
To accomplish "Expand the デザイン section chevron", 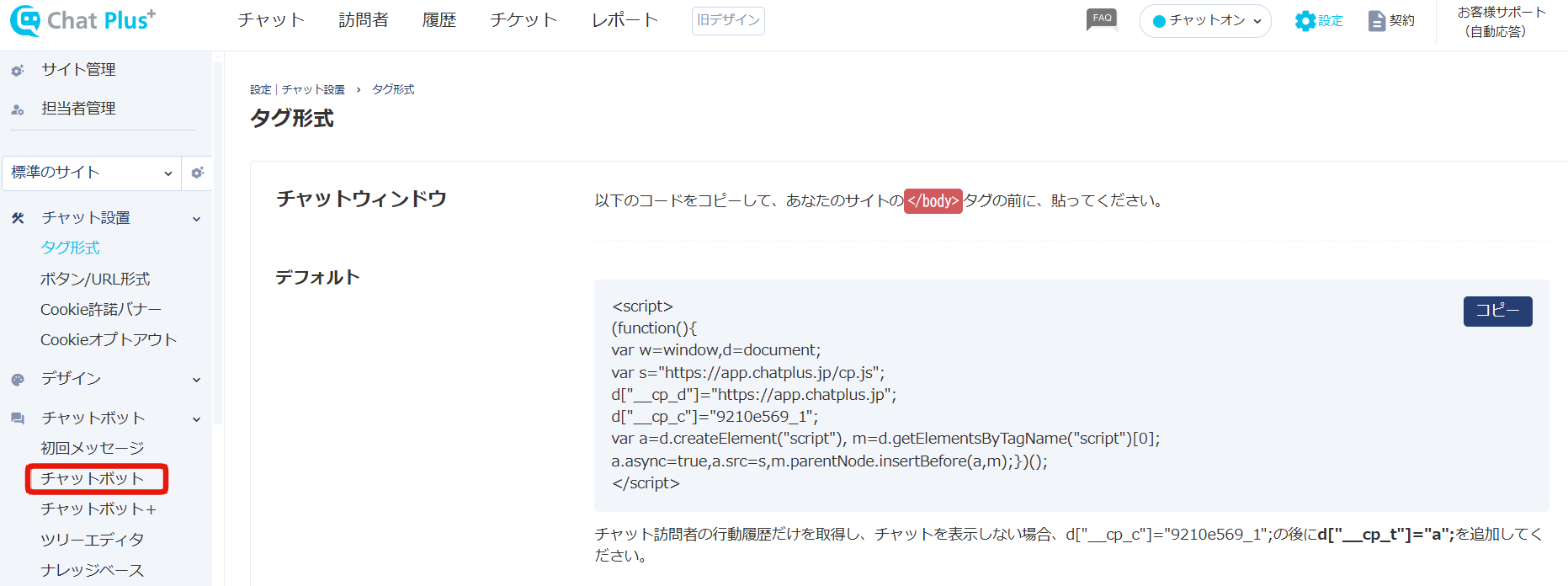I will point(196,380).
